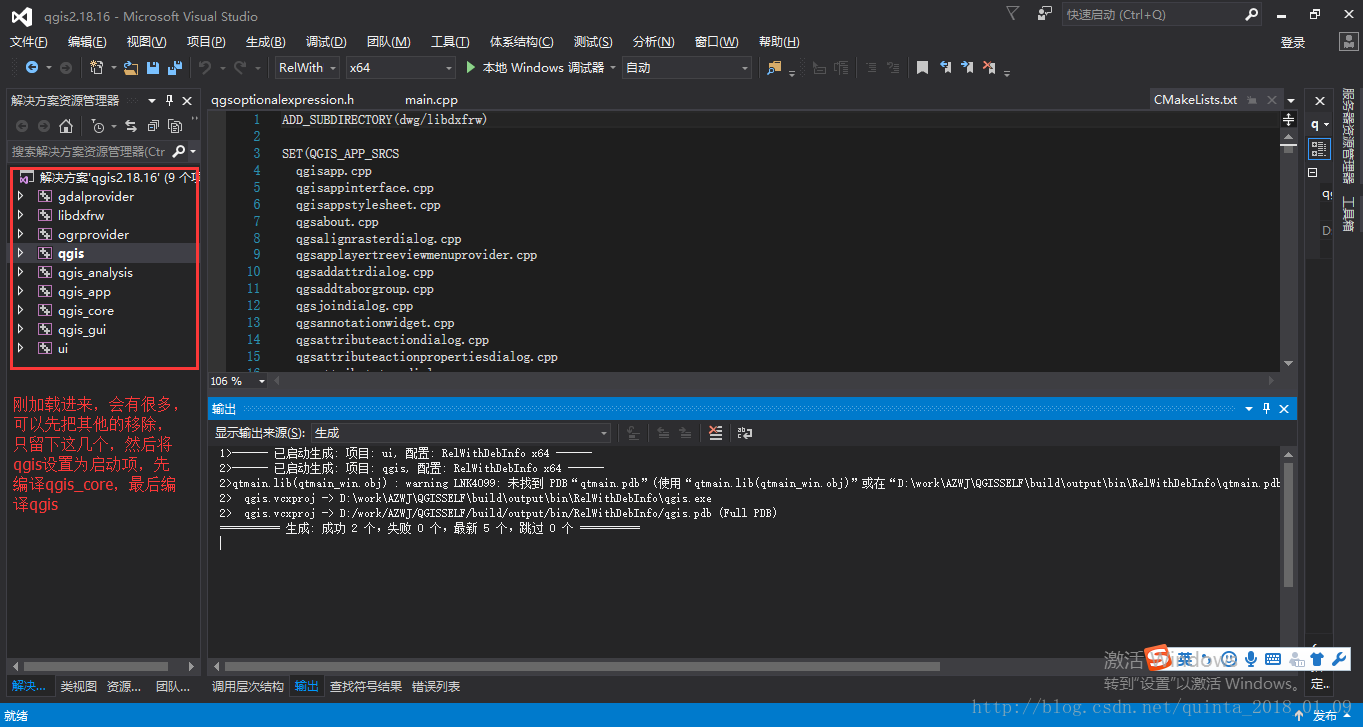This screenshot has width=1363, height=727.
Task: Open the 生成(B) build menu
Action: [x=266, y=42]
